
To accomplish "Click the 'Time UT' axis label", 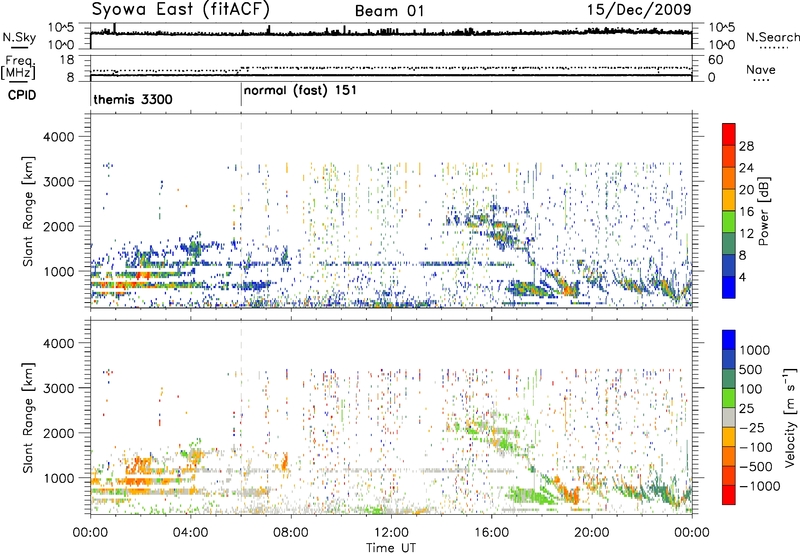I will pyautogui.click(x=391, y=547).
